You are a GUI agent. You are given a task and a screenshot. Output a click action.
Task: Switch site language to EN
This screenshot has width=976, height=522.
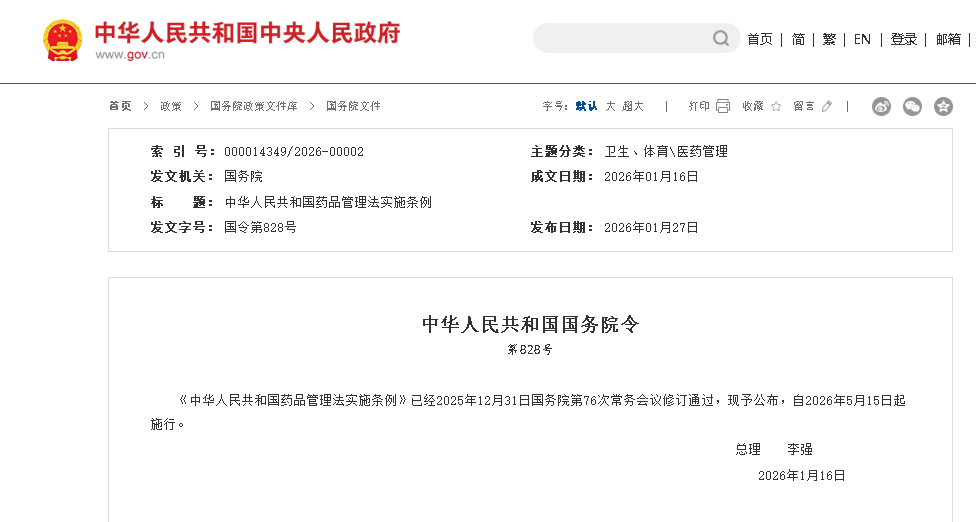[862, 39]
